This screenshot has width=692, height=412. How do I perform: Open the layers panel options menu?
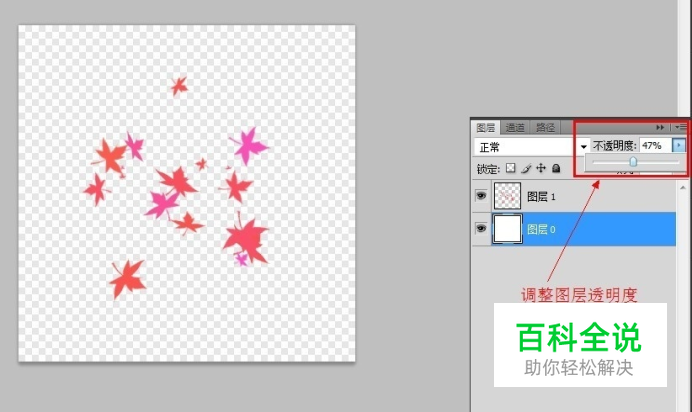point(680,127)
